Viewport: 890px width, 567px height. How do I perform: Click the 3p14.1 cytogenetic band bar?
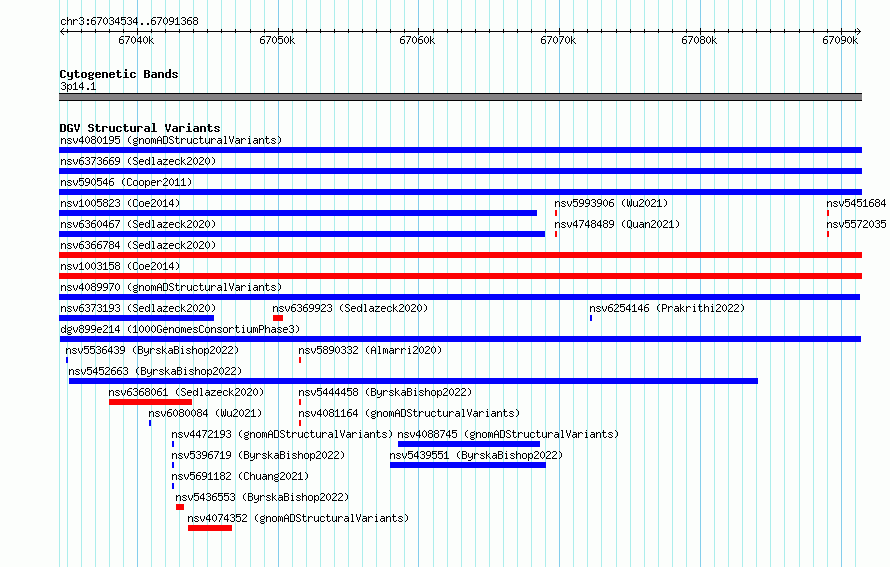[x=460, y=97]
